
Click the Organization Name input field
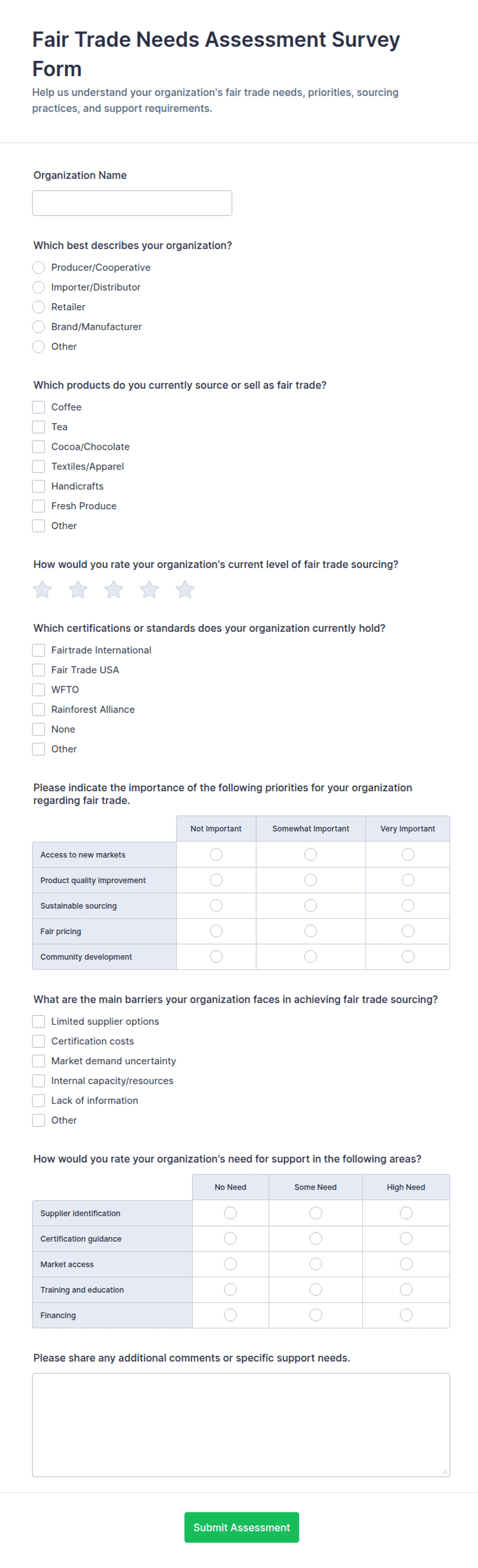pos(132,203)
